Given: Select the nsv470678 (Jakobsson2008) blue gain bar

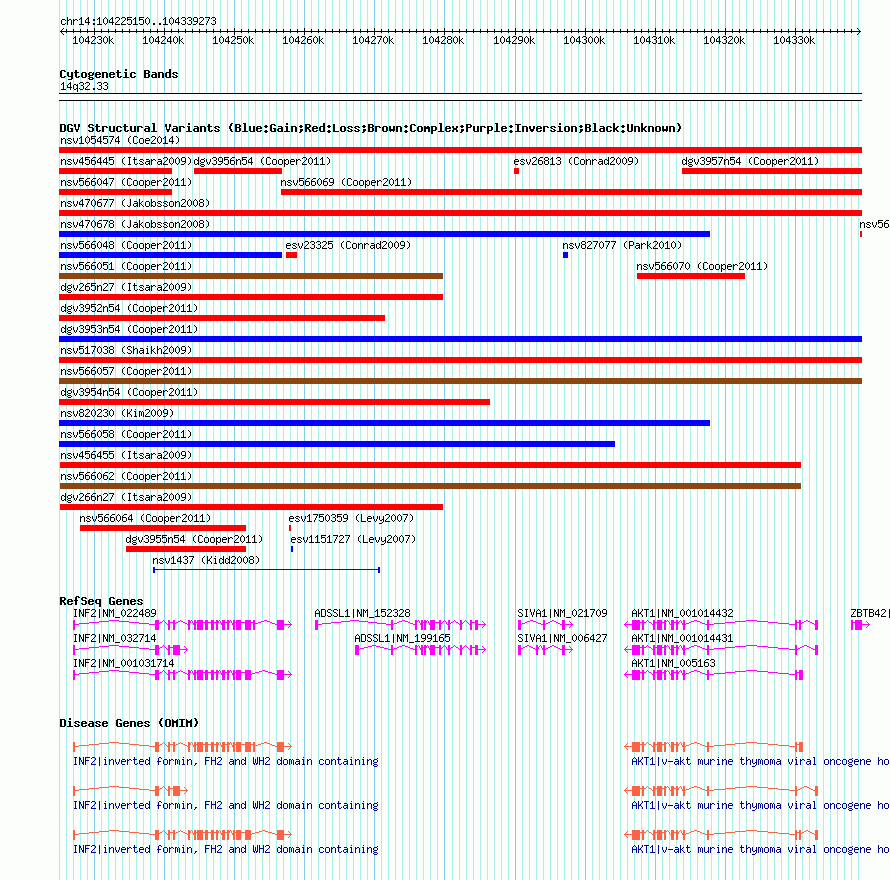Looking at the screenshot, I should 384,234.
